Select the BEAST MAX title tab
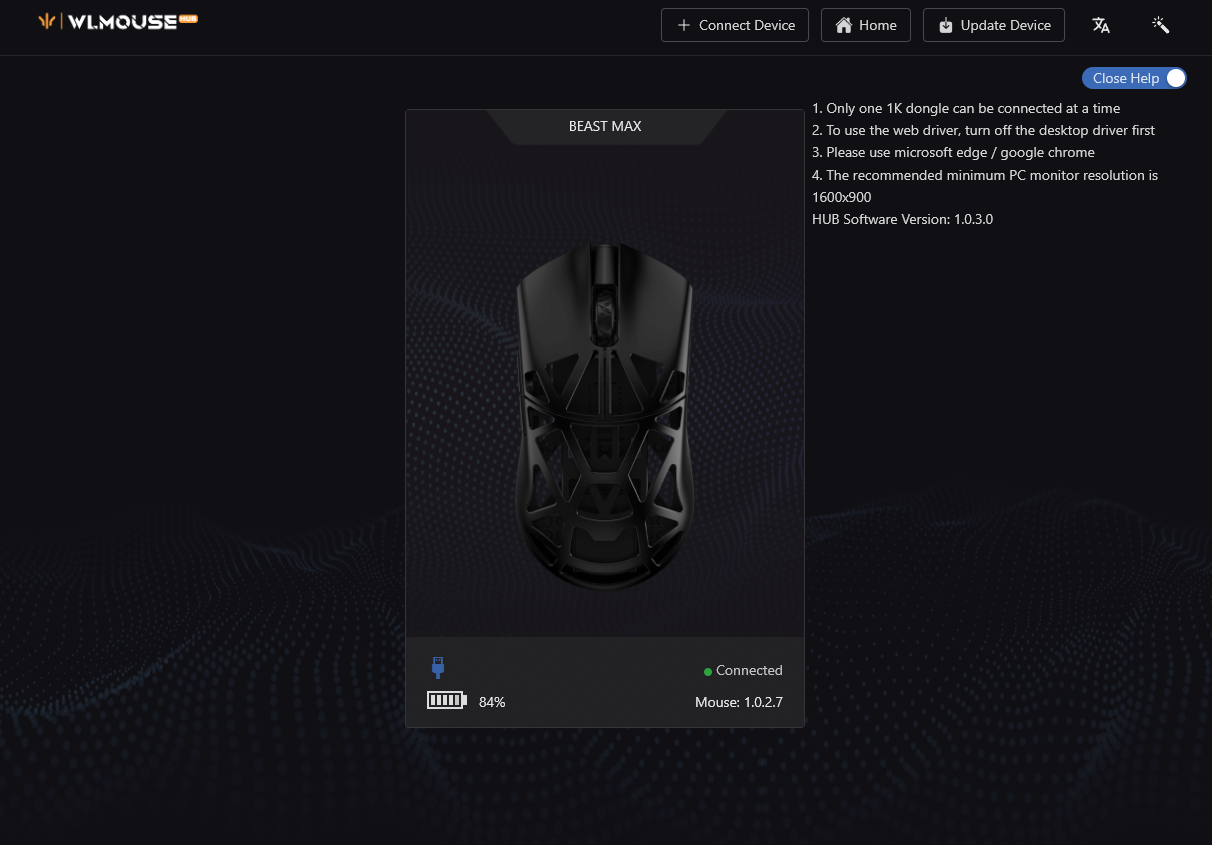 pos(605,126)
